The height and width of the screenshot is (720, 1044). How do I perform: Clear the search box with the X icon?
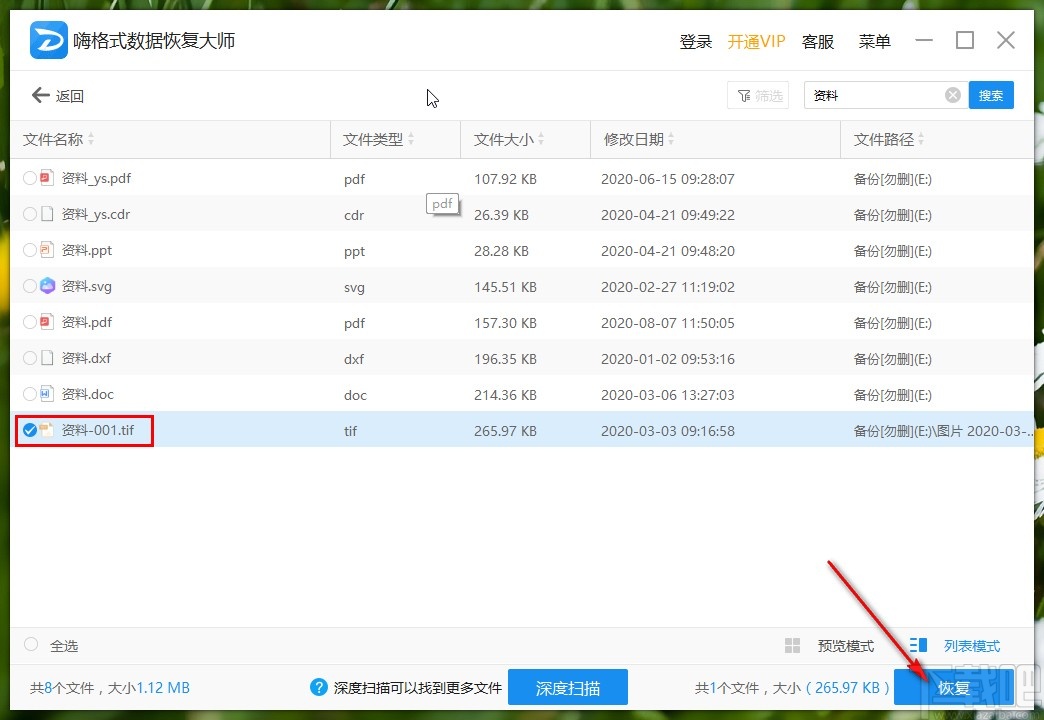(952, 94)
